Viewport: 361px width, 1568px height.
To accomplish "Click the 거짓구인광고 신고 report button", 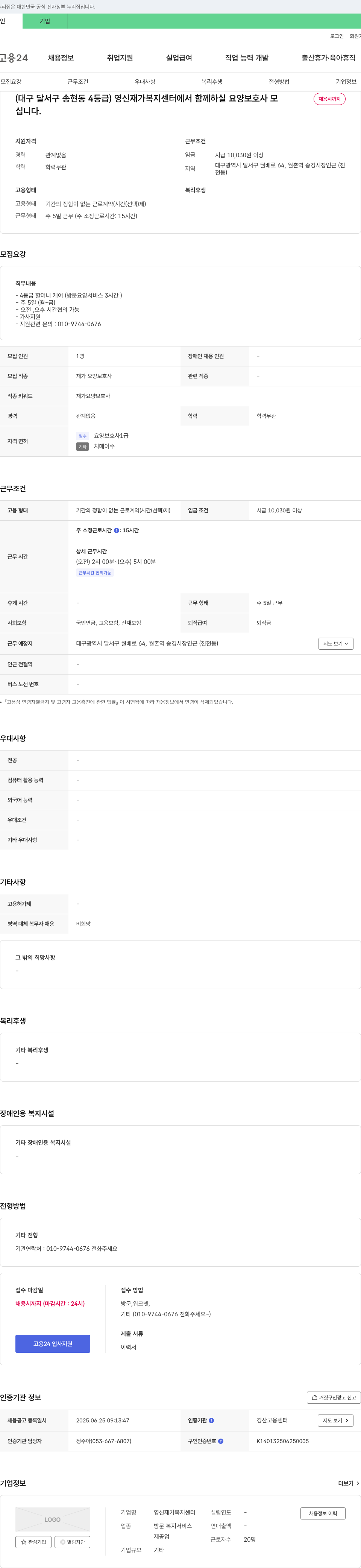I will click(334, 1397).
